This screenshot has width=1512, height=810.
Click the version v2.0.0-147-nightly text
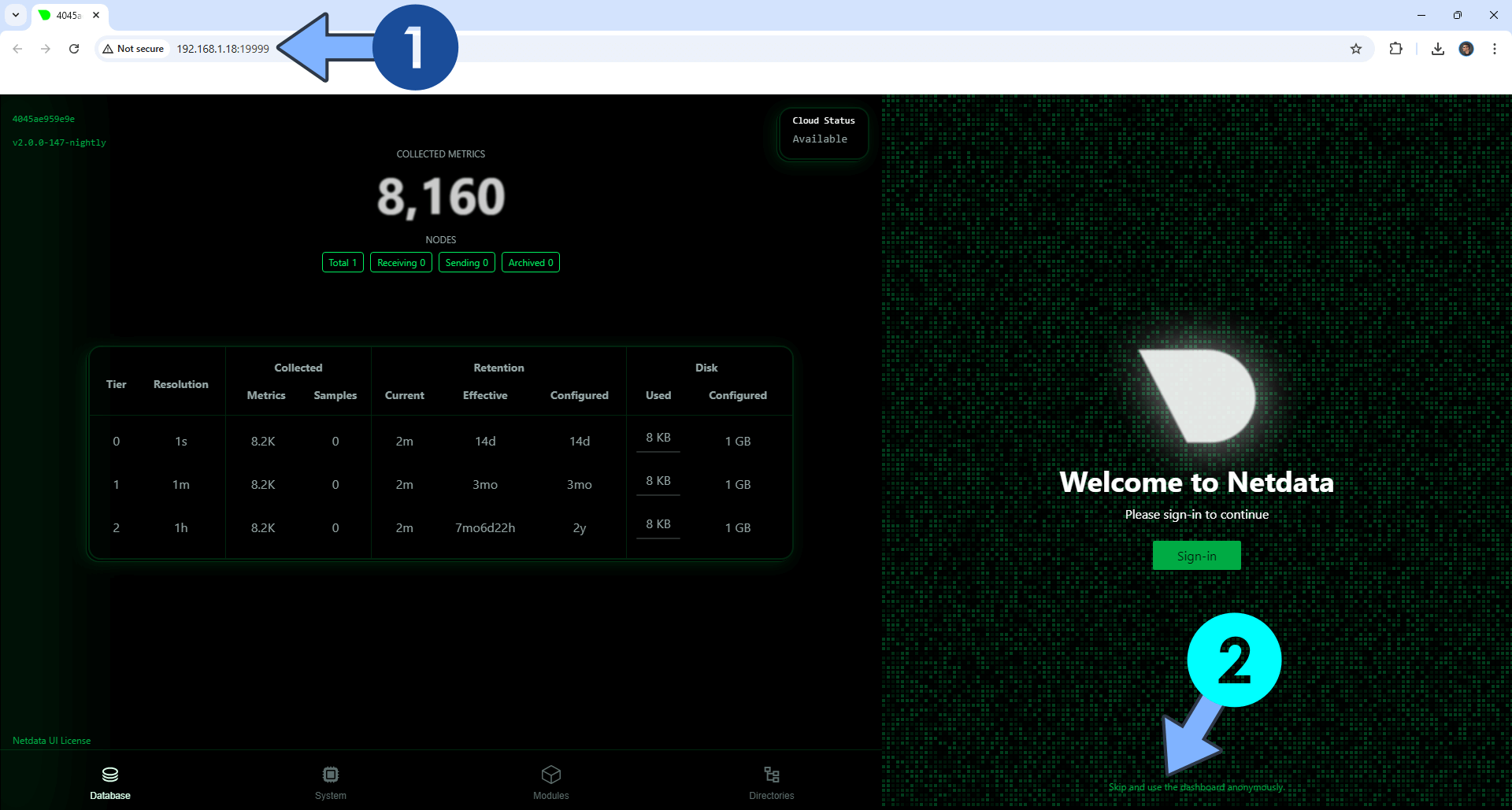coord(59,142)
